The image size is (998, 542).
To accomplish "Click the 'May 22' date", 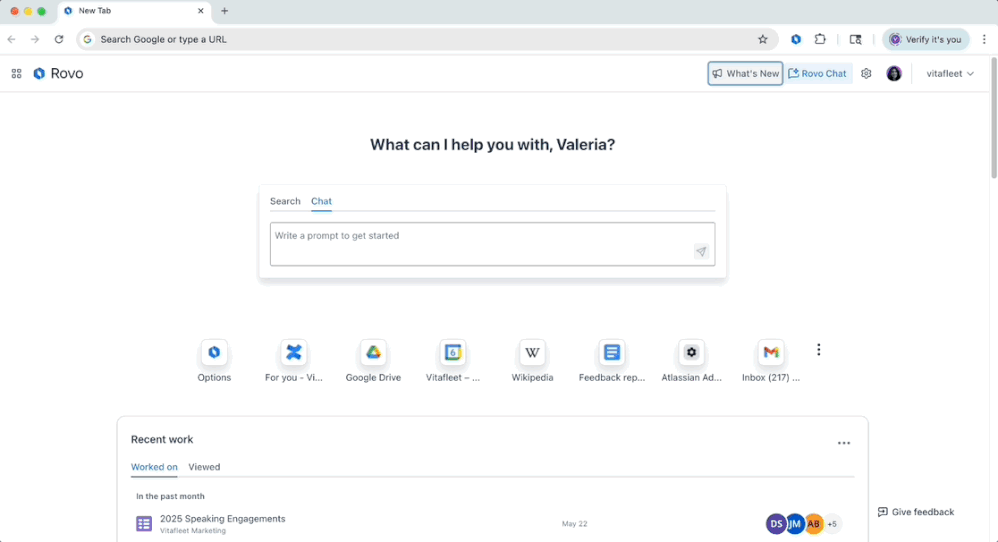I will [x=574, y=524].
